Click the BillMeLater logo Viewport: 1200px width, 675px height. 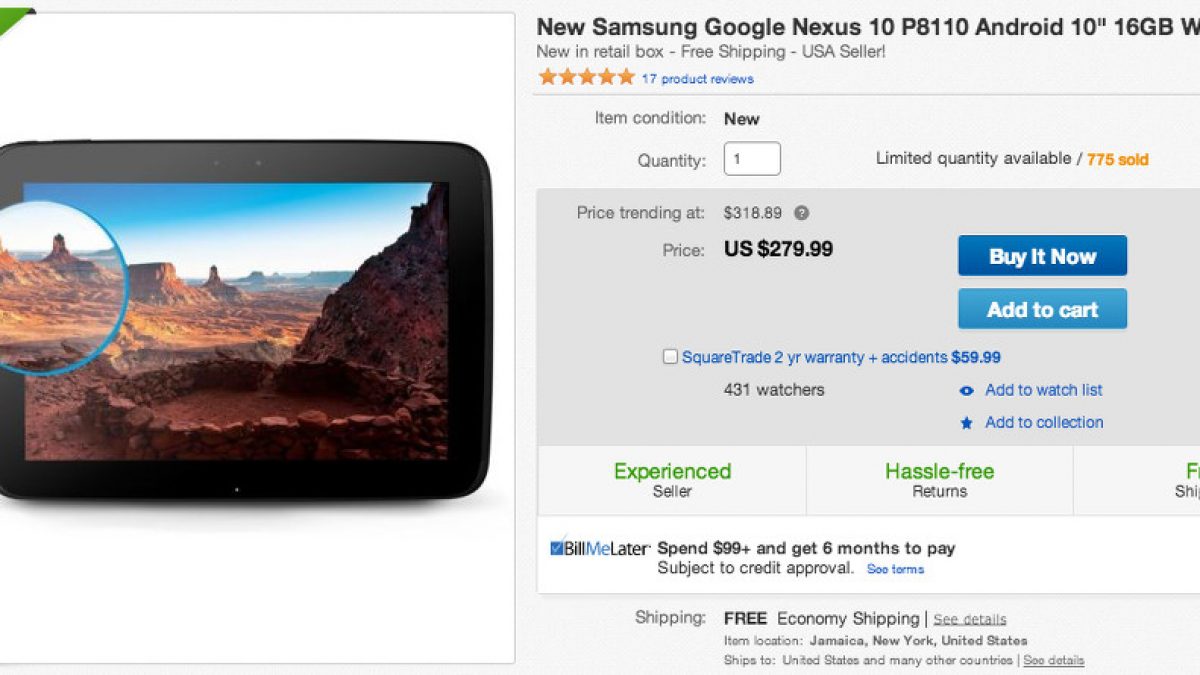(x=600, y=548)
